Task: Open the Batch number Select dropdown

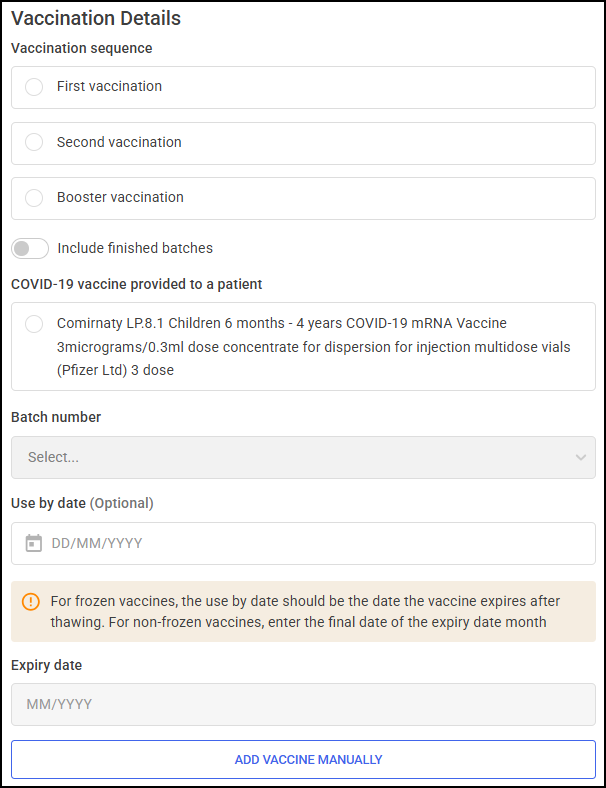Action: (304, 457)
